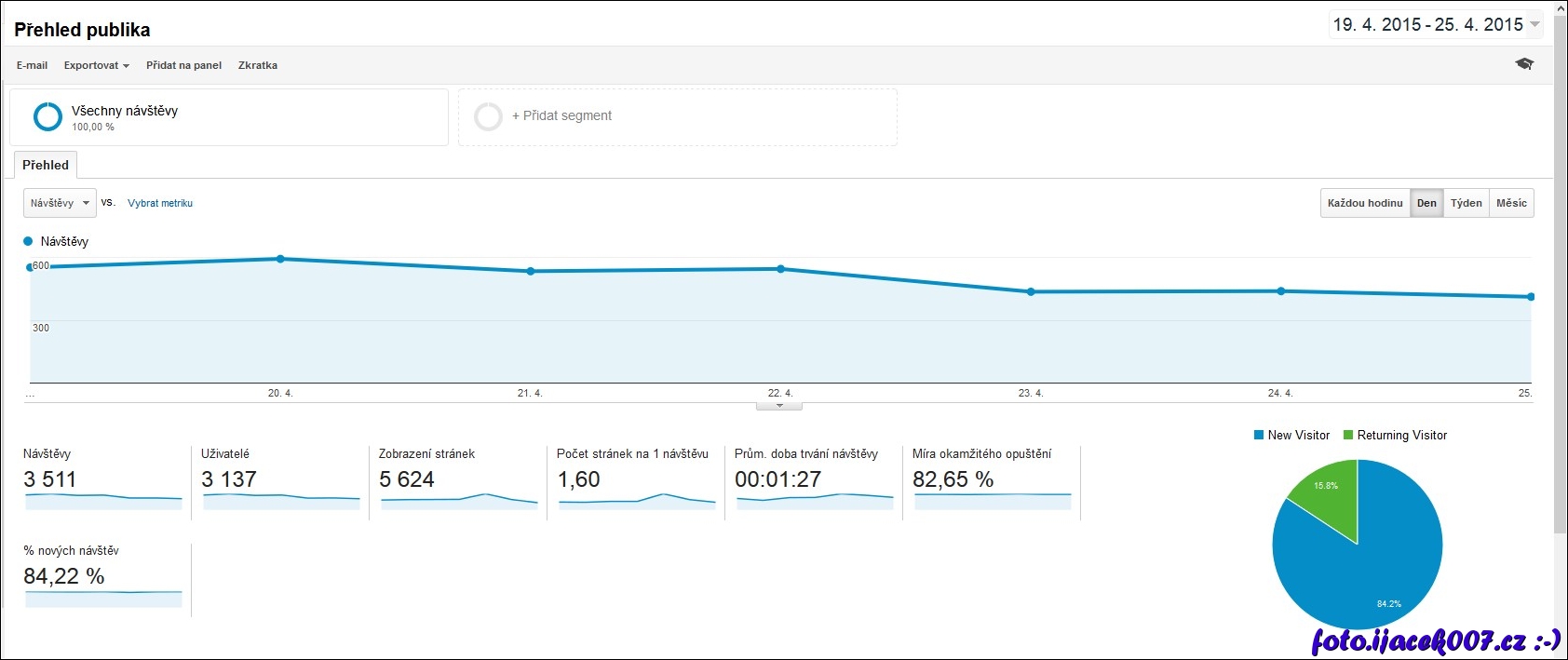
Task: Switch chart to Týden view
Action: [1466, 203]
